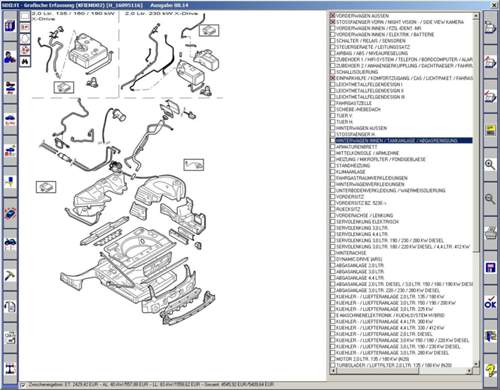Viewport: 500px width, 390px height.
Task: Check the ARMATURENBRETT checkbox
Action: (332, 147)
